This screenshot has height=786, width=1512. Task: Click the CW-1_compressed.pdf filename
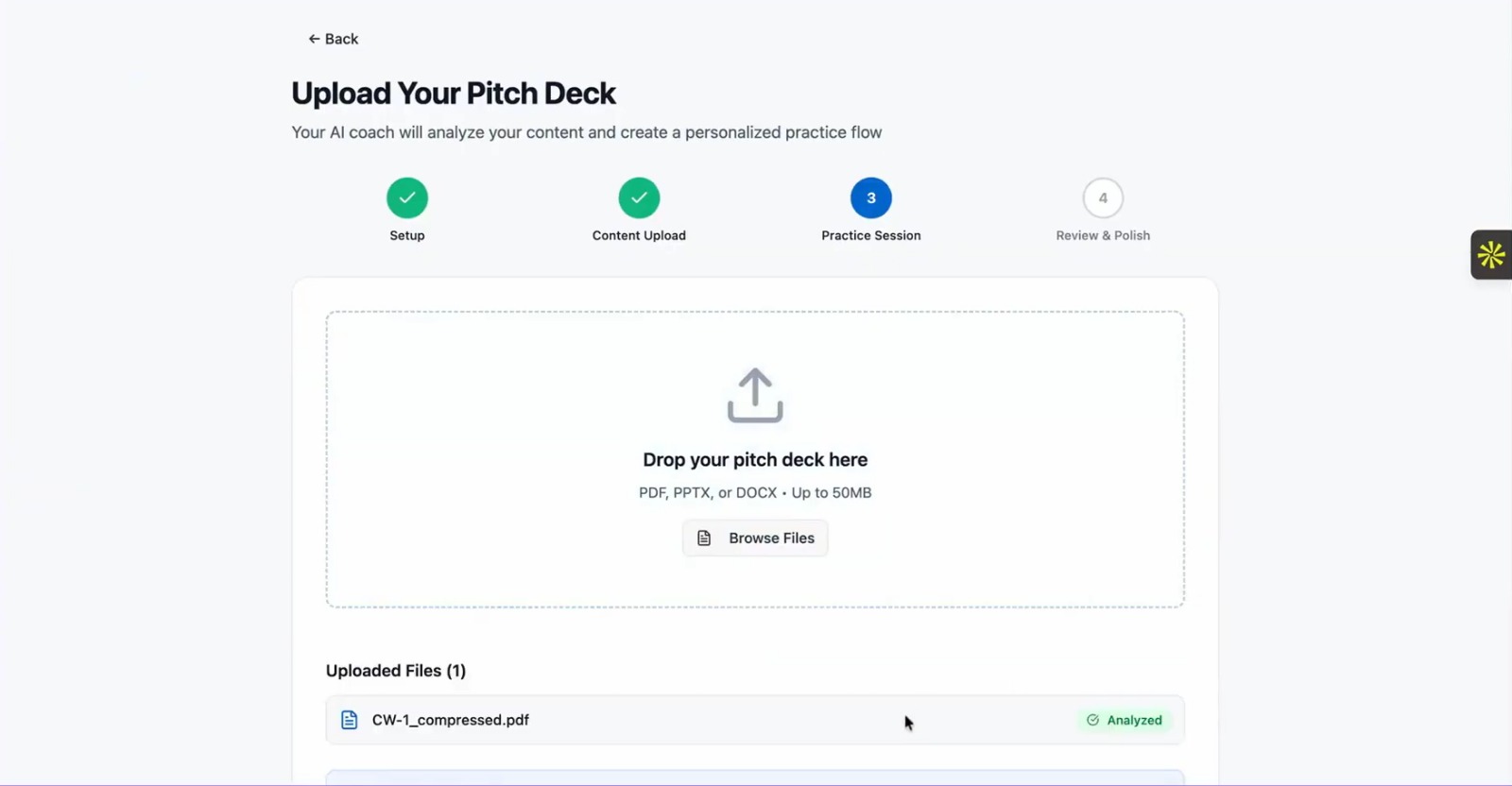tap(450, 719)
